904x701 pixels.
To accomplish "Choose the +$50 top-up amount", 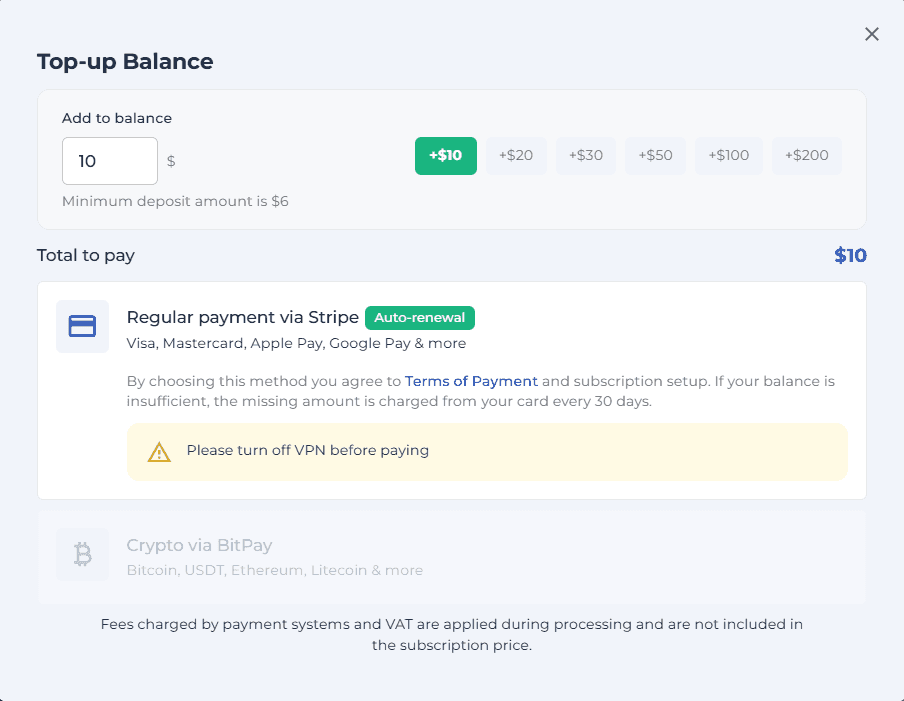I will pos(656,156).
